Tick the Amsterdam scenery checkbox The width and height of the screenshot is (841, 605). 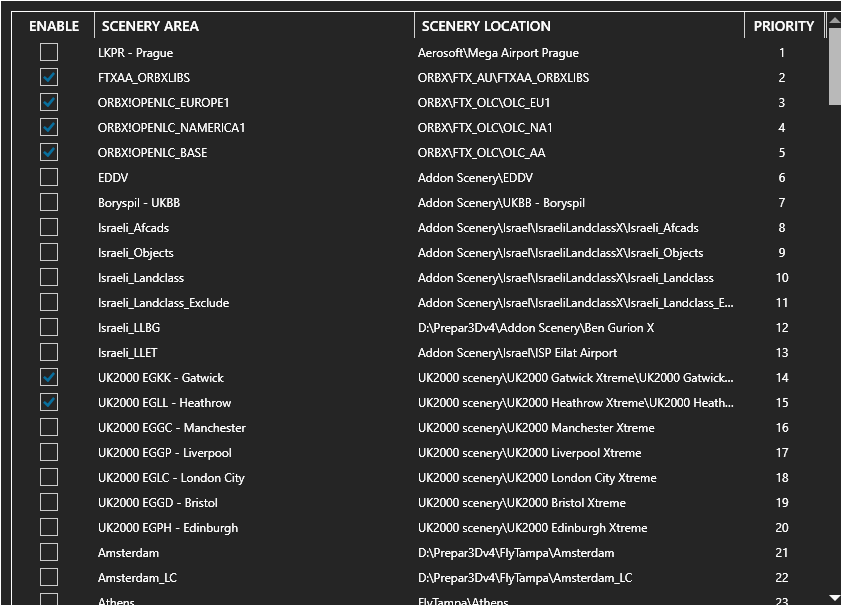49,552
